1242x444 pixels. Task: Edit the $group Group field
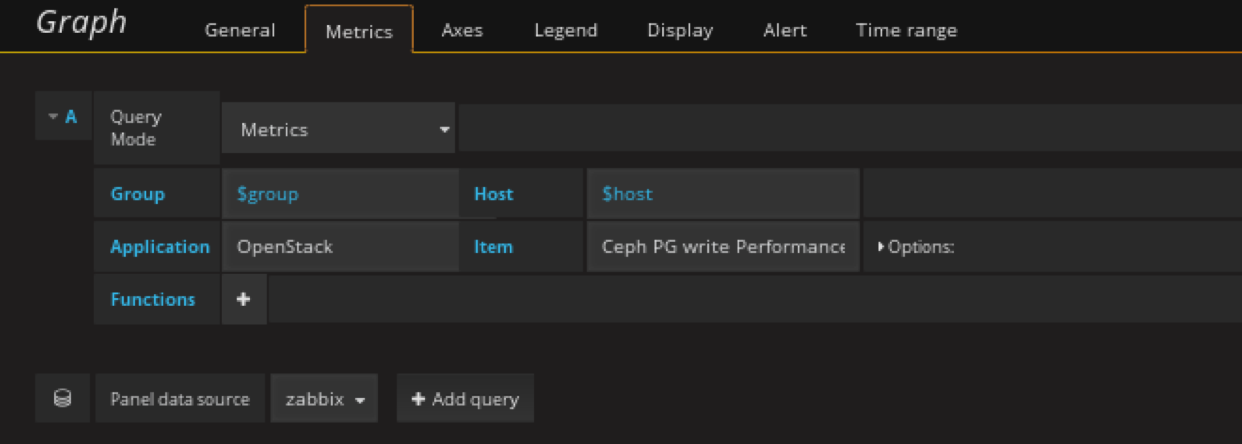[339, 194]
